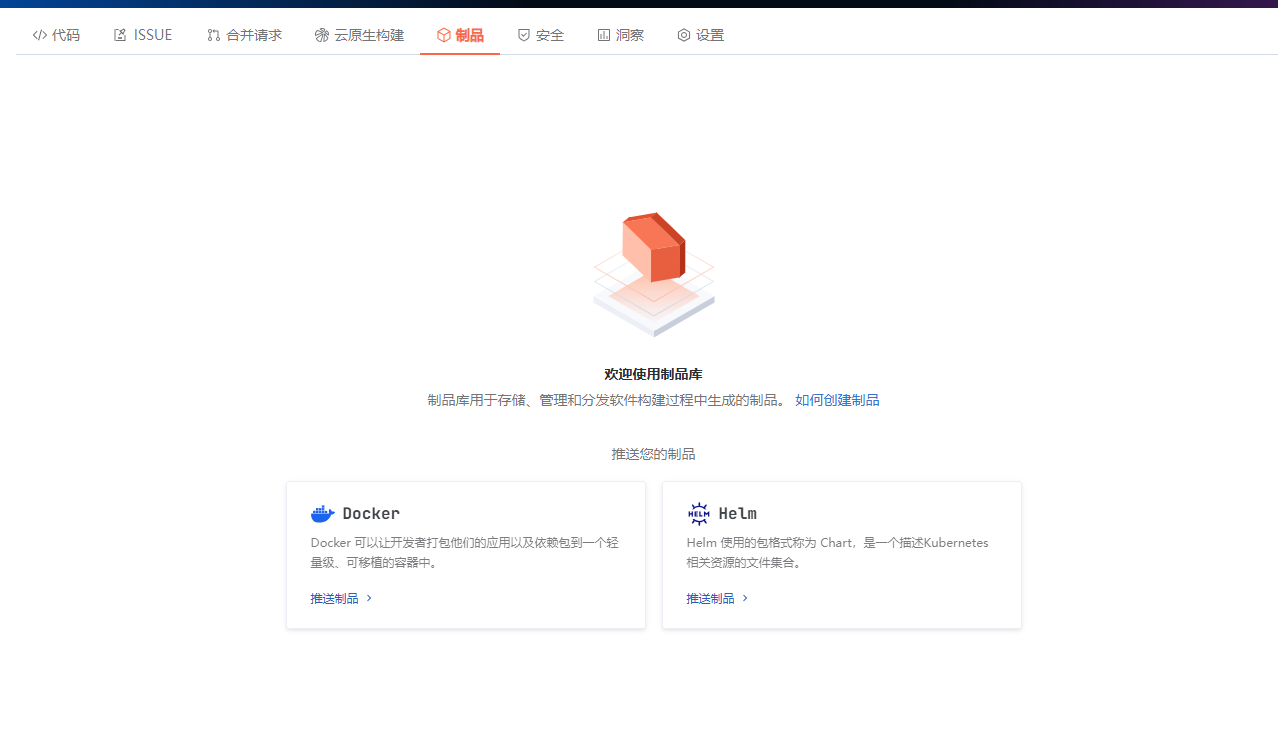Image resolution: width=1278 pixels, height=756 pixels.
Task: Click the merge request branch icon
Action: point(213,35)
